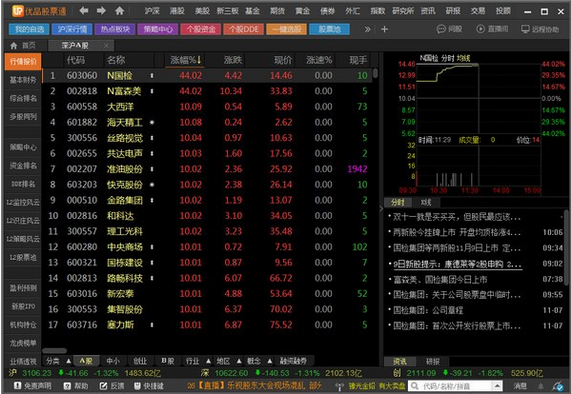The image size is (571, 394).
Task: Select the stock row 603716 塞力斯
Action: point(208,325)
